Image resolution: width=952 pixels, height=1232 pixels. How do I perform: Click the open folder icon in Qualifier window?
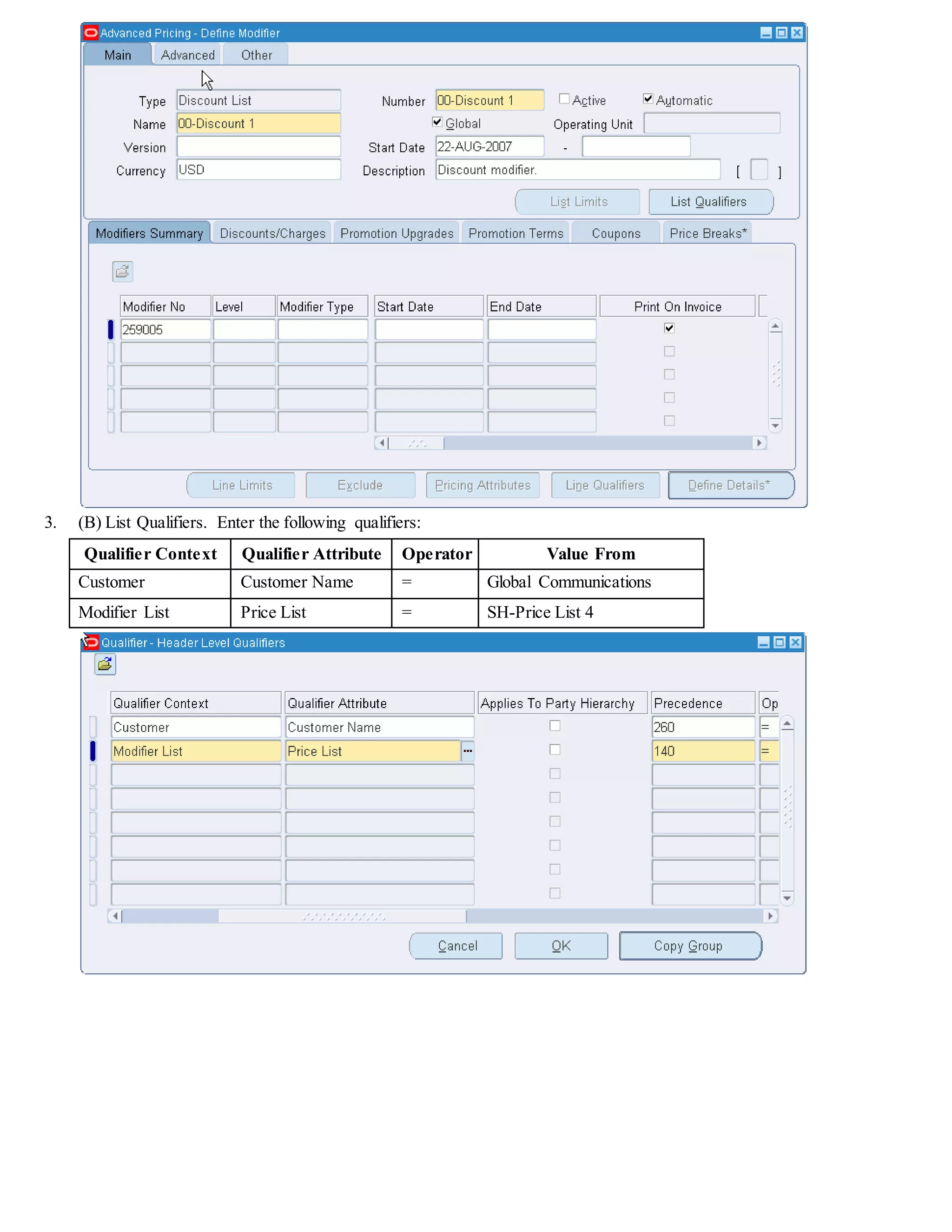coord(105,664)
